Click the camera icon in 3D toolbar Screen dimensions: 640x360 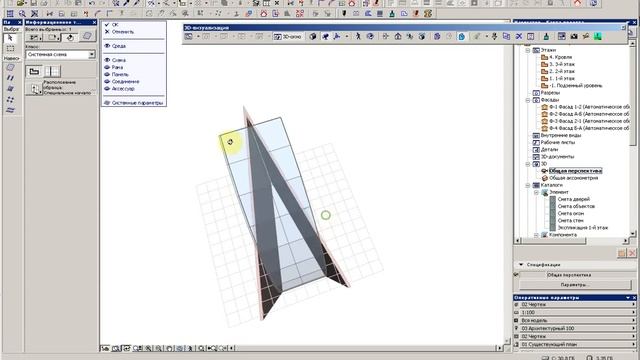(x=574, y=37)
